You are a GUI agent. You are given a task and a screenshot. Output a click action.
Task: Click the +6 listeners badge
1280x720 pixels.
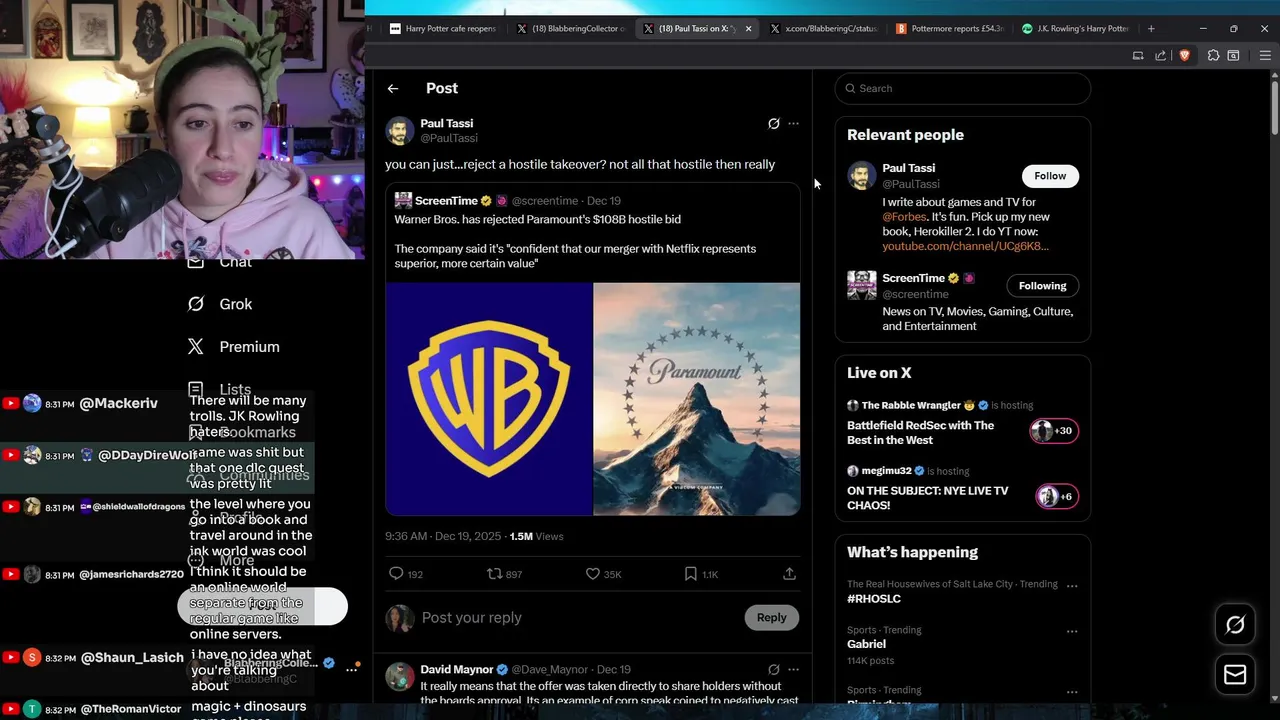pos(1055,497)
